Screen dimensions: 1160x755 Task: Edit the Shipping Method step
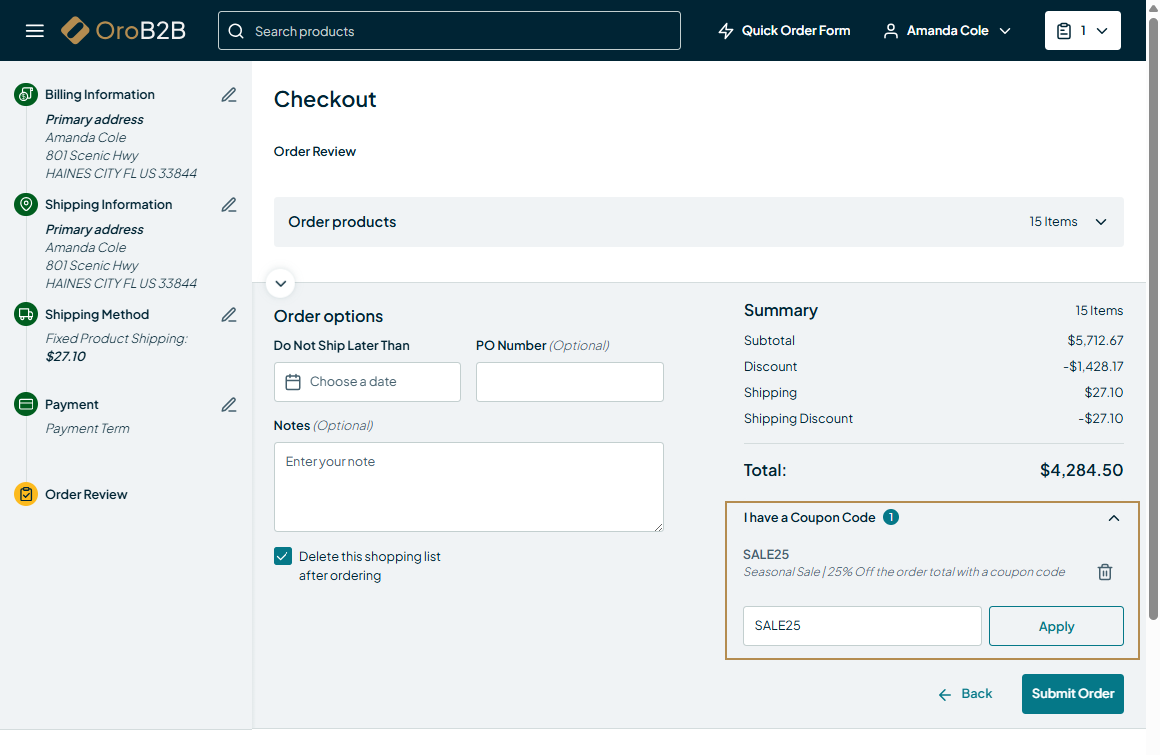(x=229, y=315)
